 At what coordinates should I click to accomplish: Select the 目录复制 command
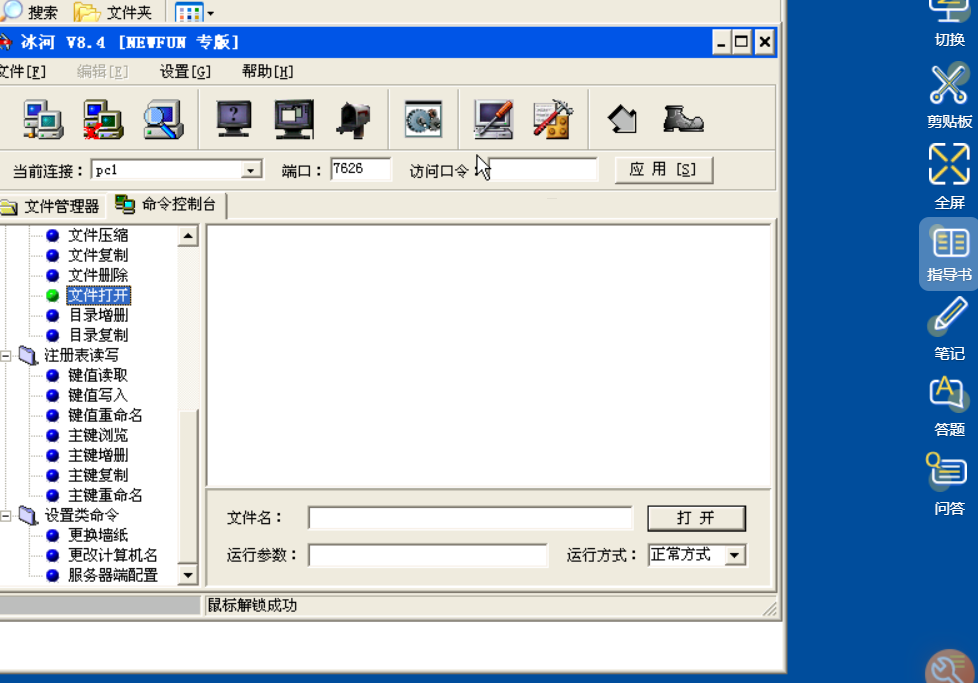[98, 335]
